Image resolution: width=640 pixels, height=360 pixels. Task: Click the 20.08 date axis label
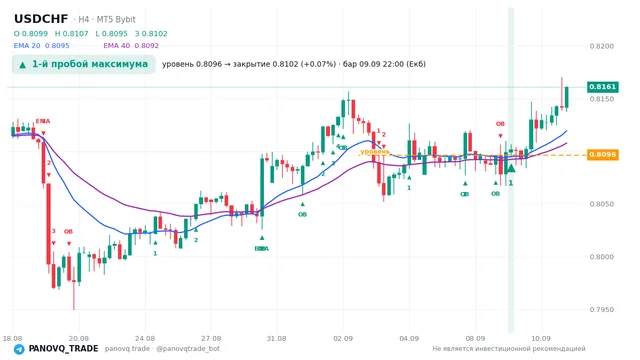point(79,338)
